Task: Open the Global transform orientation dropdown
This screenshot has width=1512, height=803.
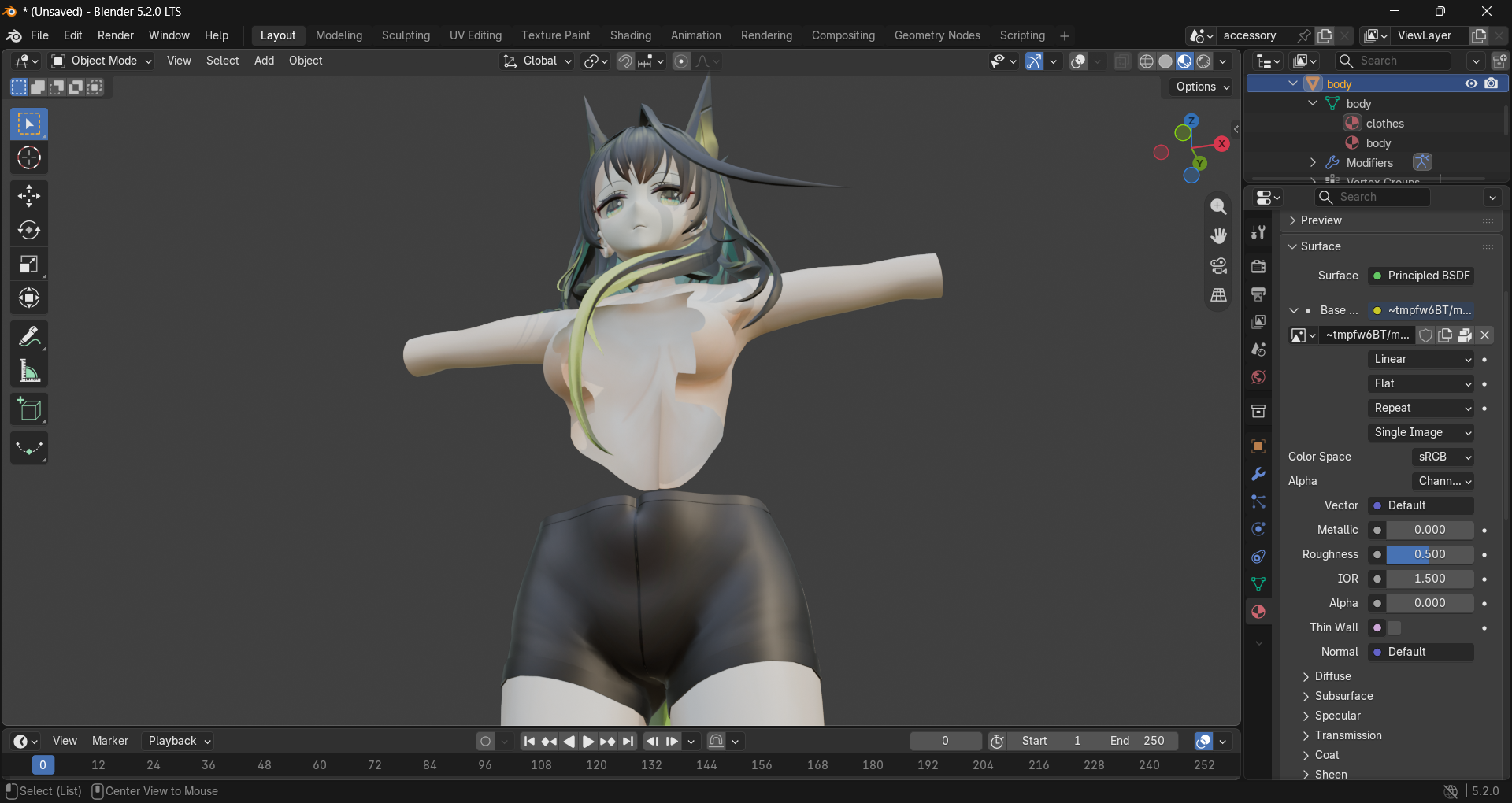Action: coord(537,61)
